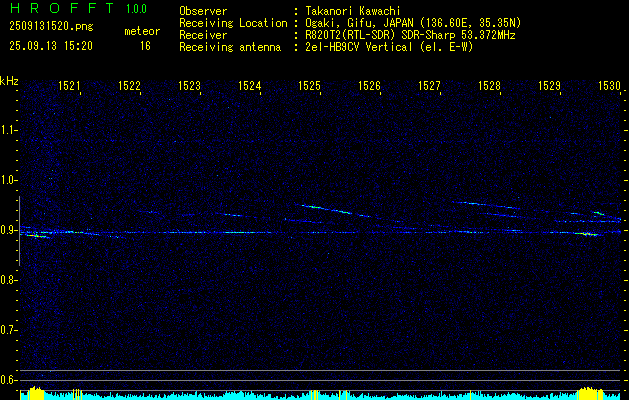Select the antenna text 2el-HB9CV Vertical
This screenshot has width=629, height=400.
coord(359,47)
